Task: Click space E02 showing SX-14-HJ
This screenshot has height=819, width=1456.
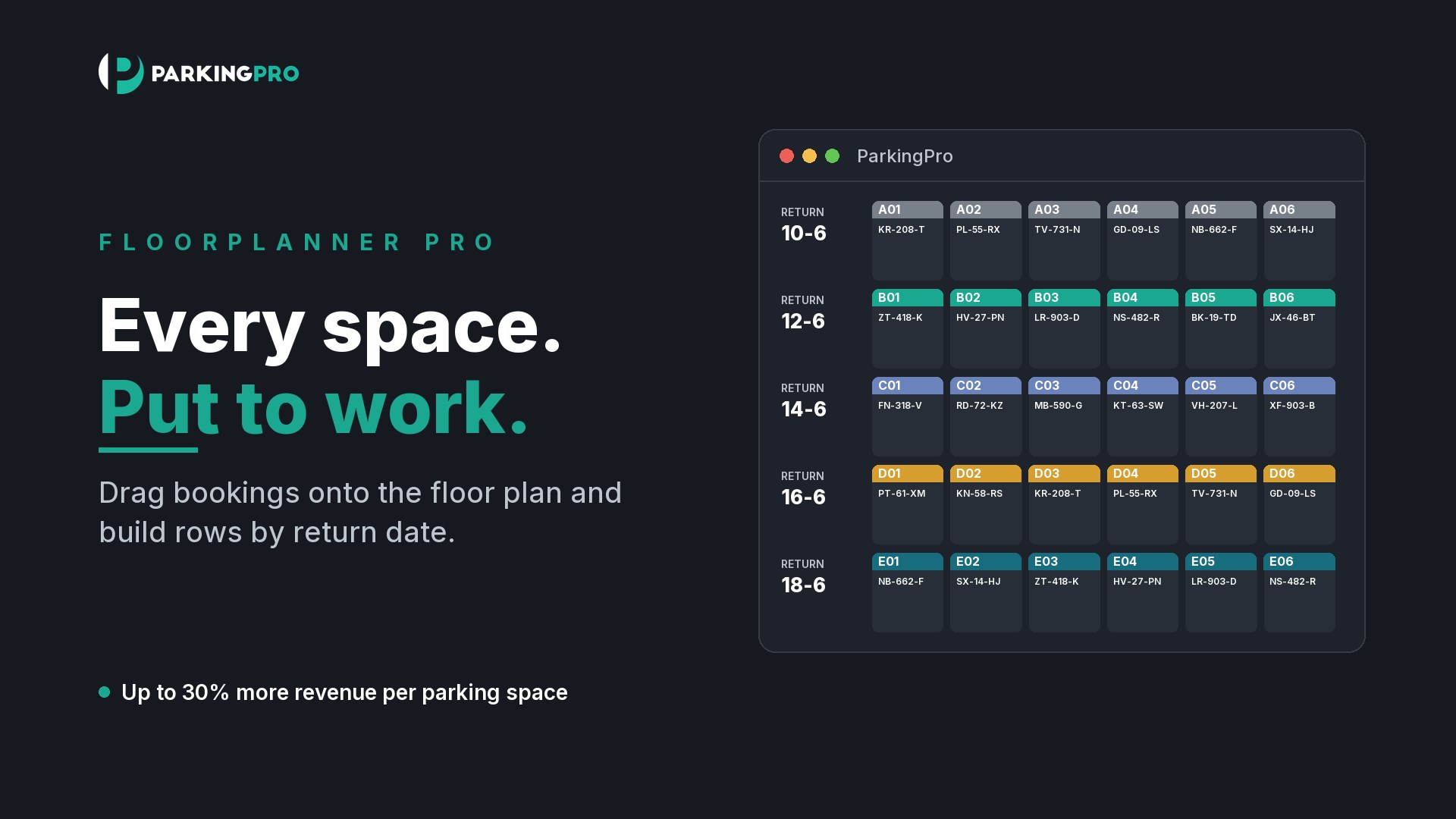Action: 985,592
